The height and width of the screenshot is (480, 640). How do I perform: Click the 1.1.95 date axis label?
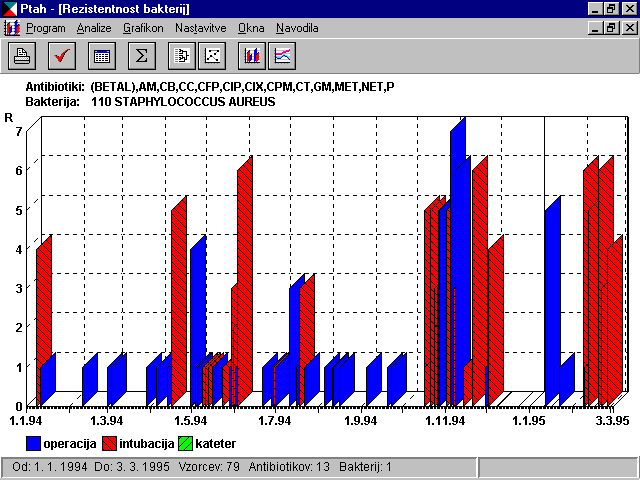pyautogui.click(x=529, y=420)
